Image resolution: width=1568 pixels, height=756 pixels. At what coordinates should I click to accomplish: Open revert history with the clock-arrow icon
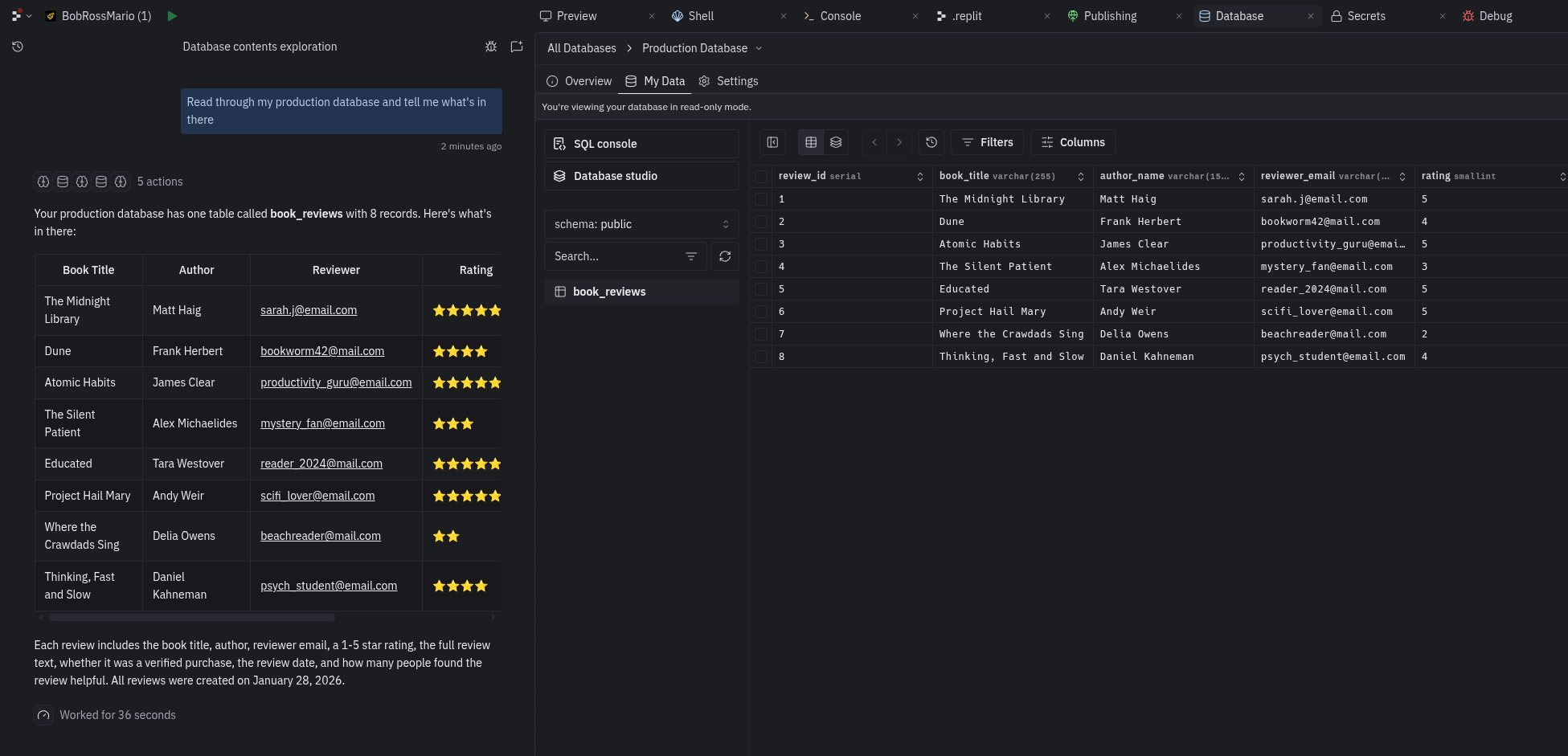click(931, 142)
